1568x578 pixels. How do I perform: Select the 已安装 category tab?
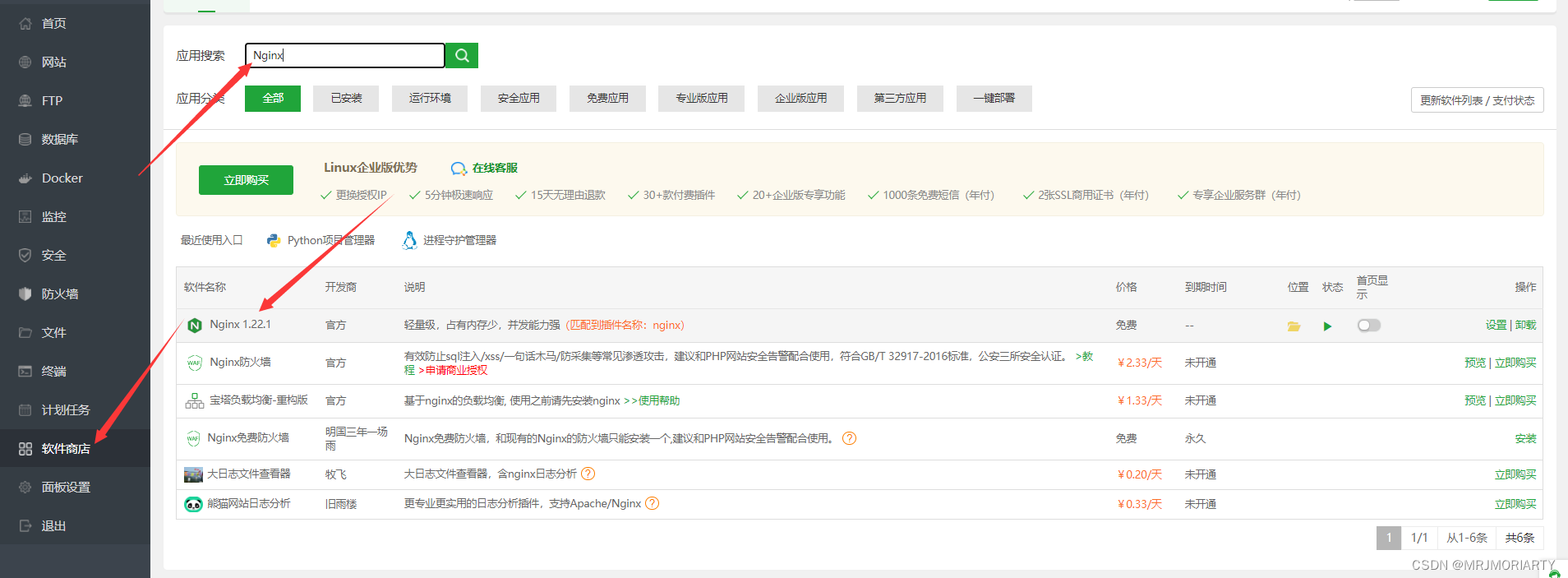[x=346, y=98]
